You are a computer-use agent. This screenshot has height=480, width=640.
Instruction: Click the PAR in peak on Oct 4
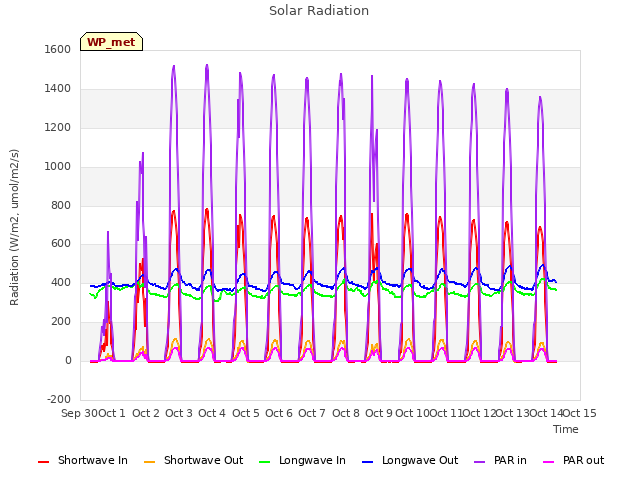tap(207, 65)
